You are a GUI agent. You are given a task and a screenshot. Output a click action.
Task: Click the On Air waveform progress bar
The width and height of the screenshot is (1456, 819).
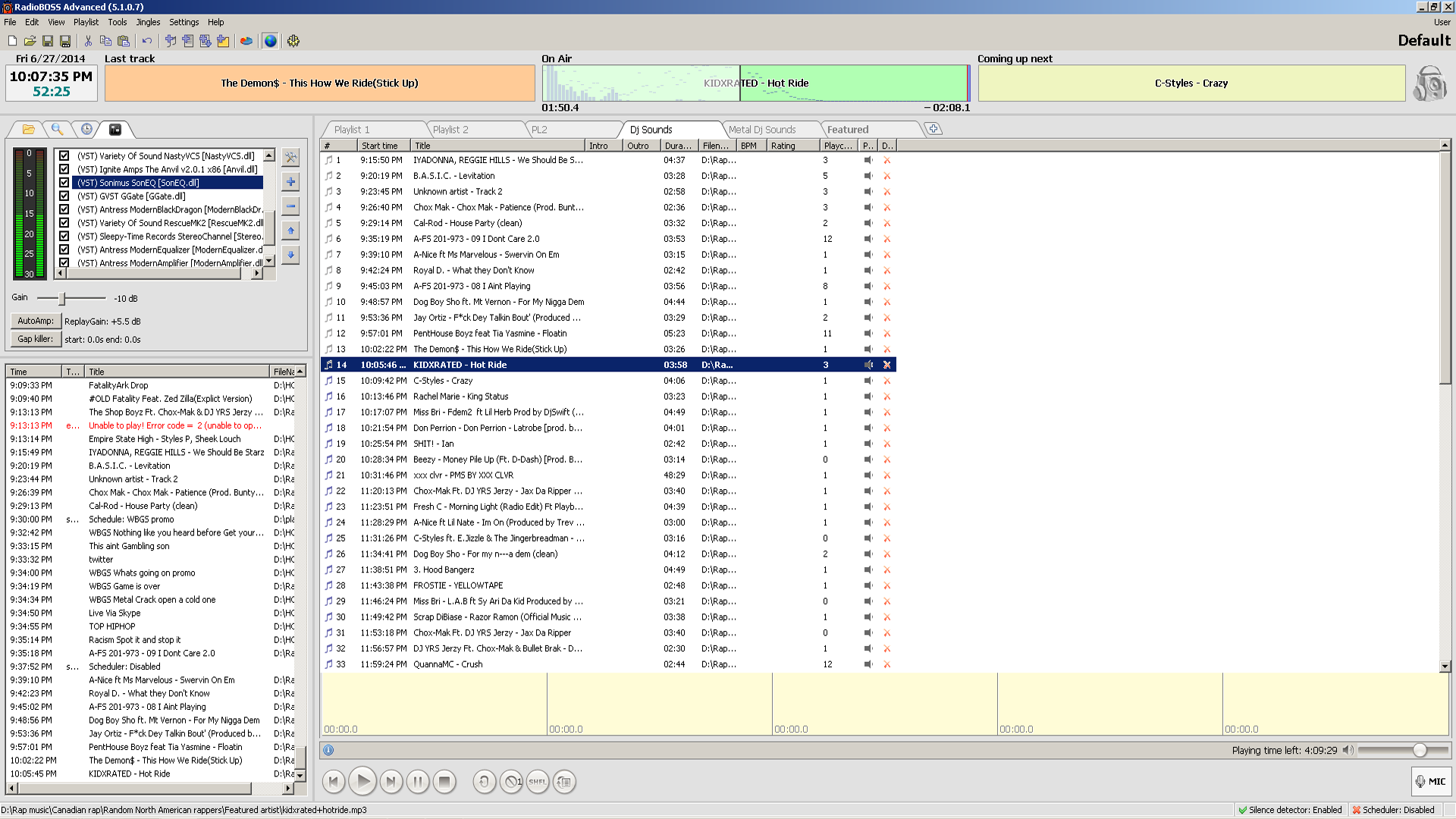point(755,83)
